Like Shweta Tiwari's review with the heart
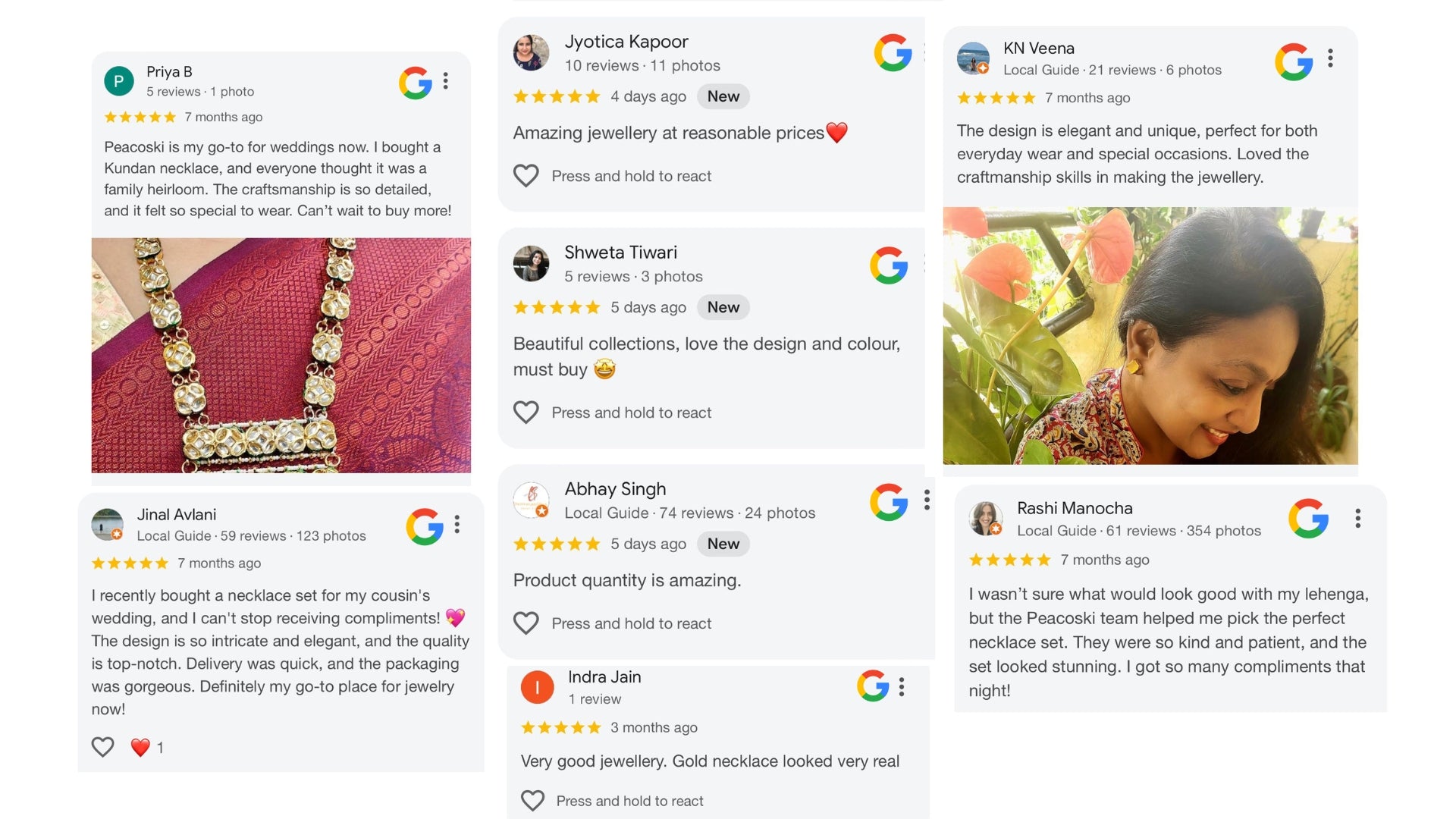The width and height of the screenshot is (1456, 819). pos(526,413)
